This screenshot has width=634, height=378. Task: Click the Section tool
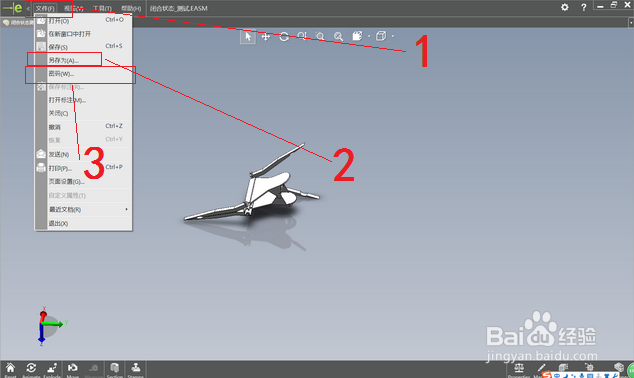(114, 370)
